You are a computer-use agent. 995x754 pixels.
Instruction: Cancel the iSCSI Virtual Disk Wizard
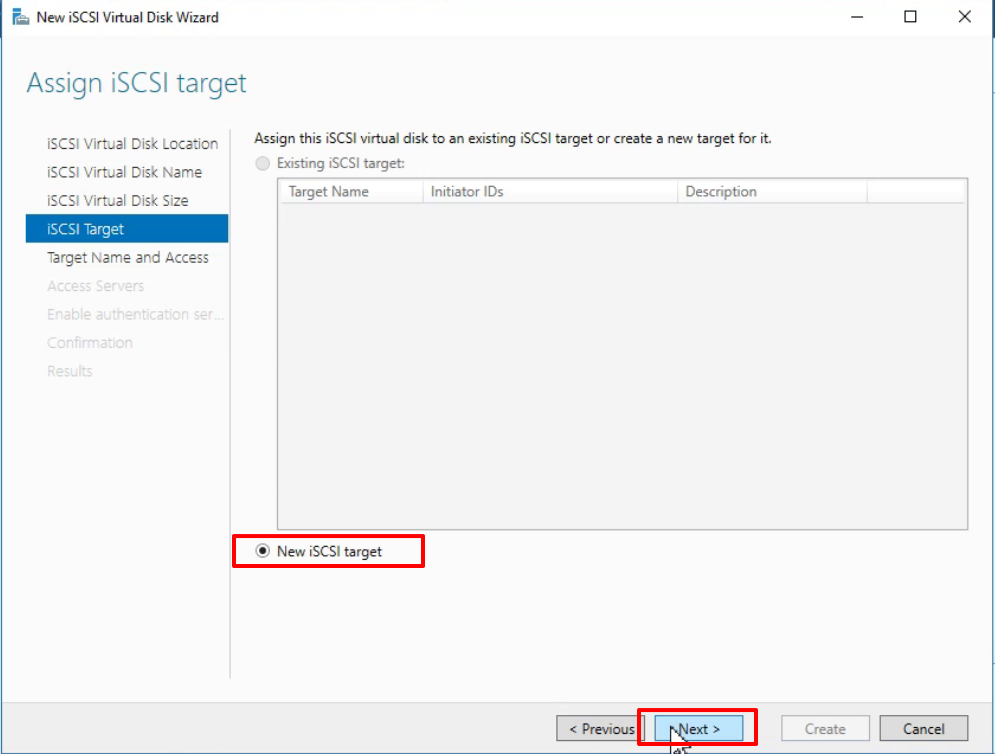(924, 729)
